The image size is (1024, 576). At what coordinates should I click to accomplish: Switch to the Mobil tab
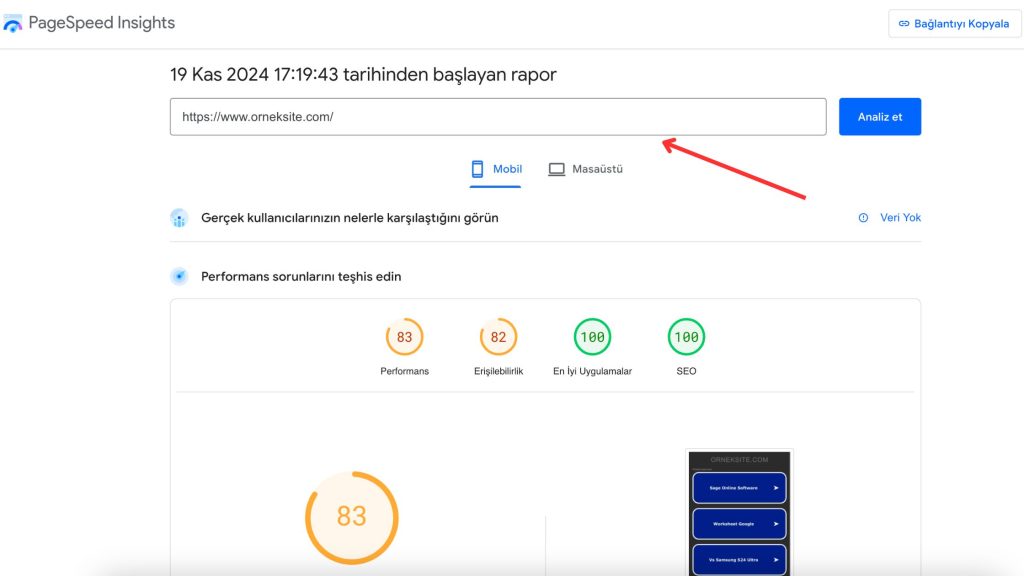tap(496, 169)
